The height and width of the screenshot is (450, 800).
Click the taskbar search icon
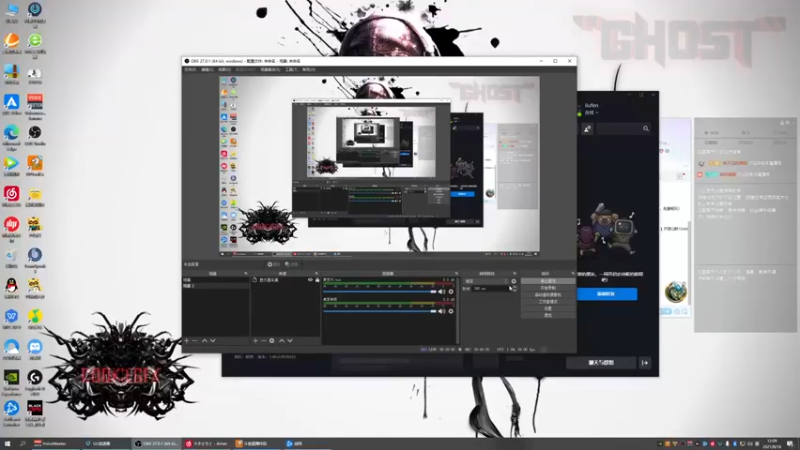tap(22, 444)
